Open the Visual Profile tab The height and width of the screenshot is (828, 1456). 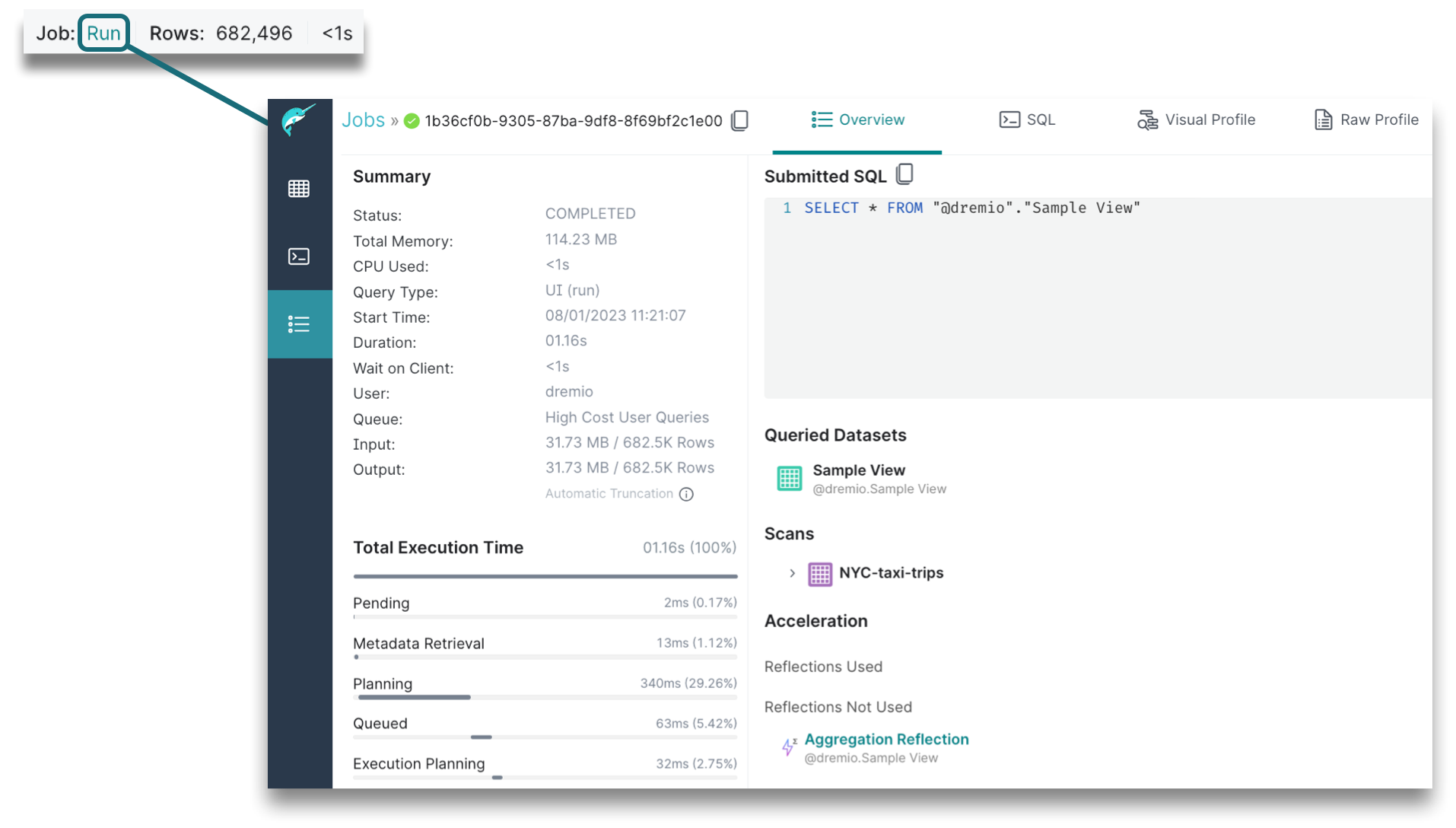click(x=1196, y=120)
